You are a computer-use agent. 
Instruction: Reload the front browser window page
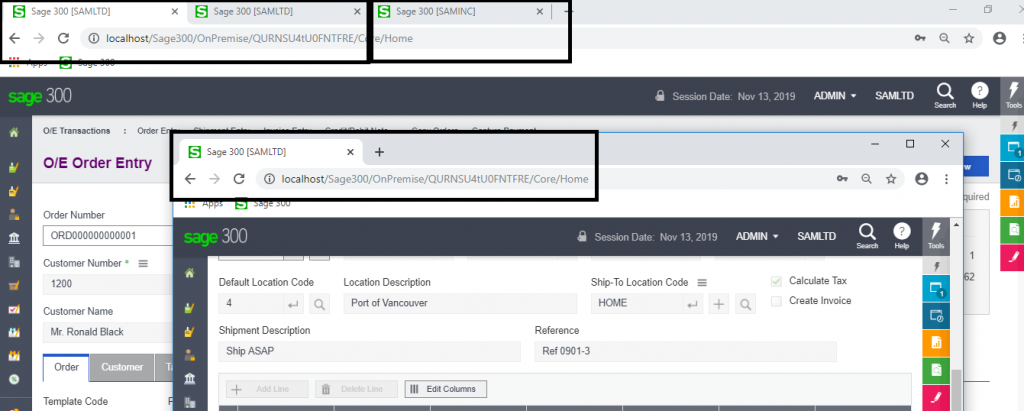pos(239,178)
